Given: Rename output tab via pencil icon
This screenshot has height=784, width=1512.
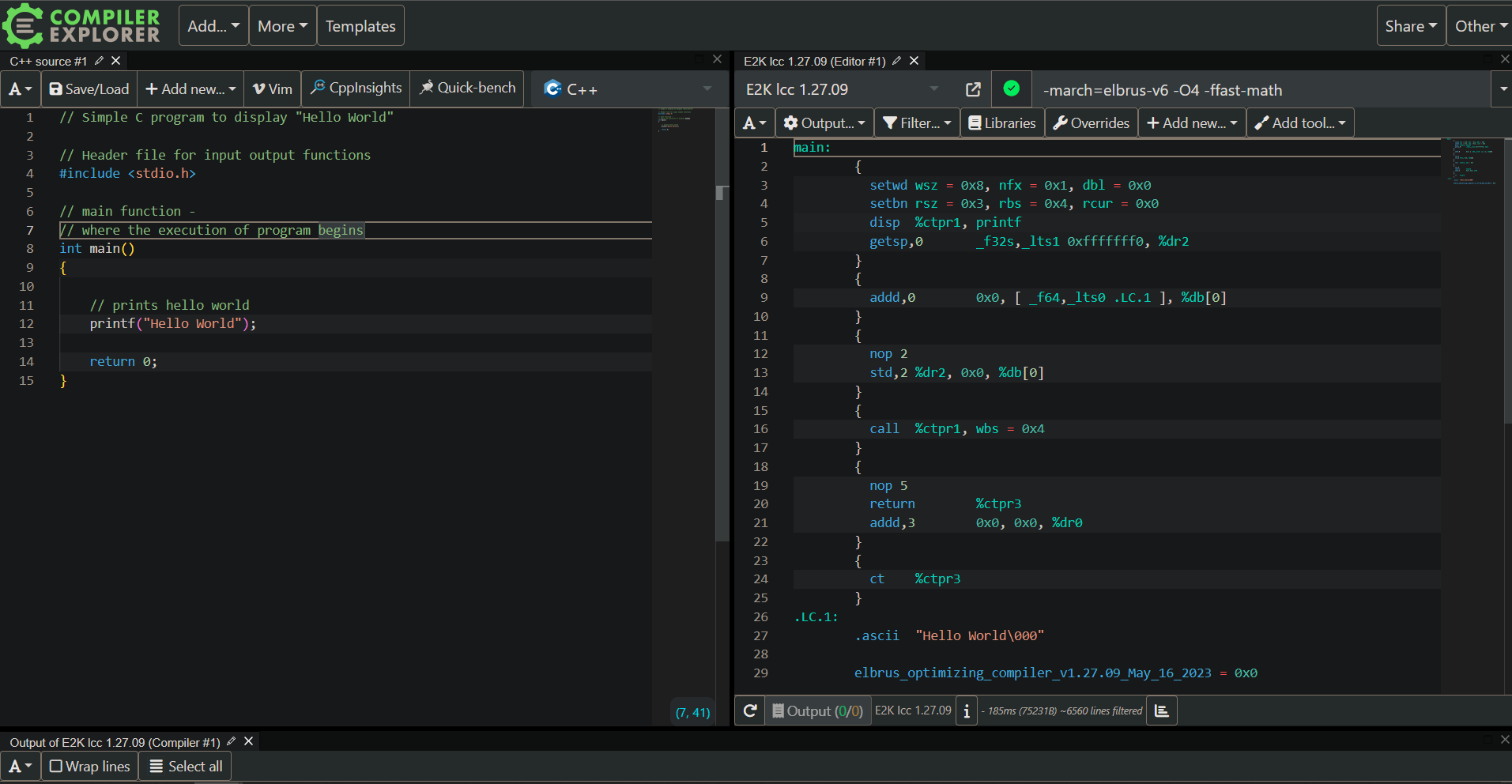Looking at the screenshot, I should coord(232,741).
